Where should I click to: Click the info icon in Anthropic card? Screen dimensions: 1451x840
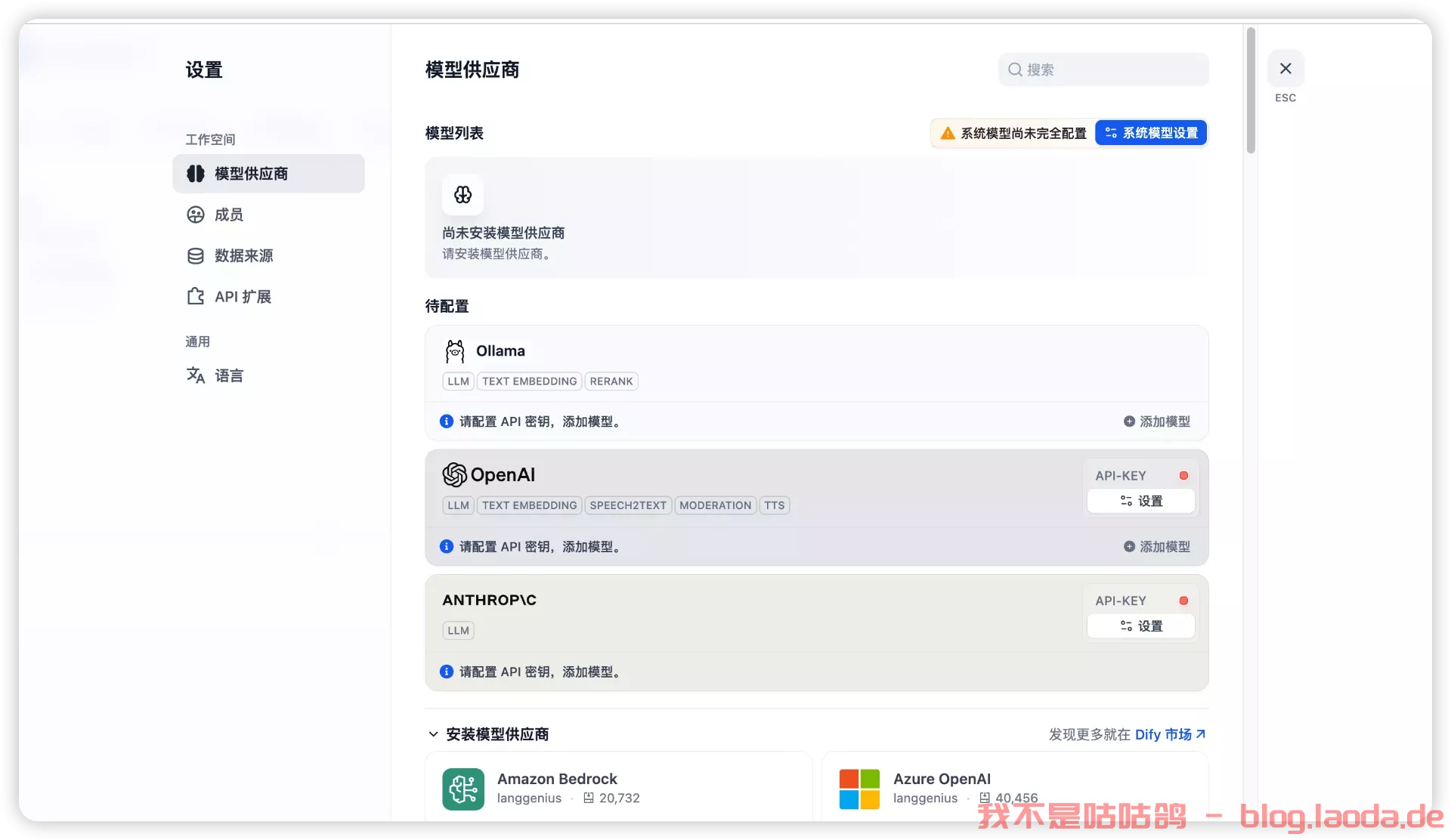tap(447, 672)
